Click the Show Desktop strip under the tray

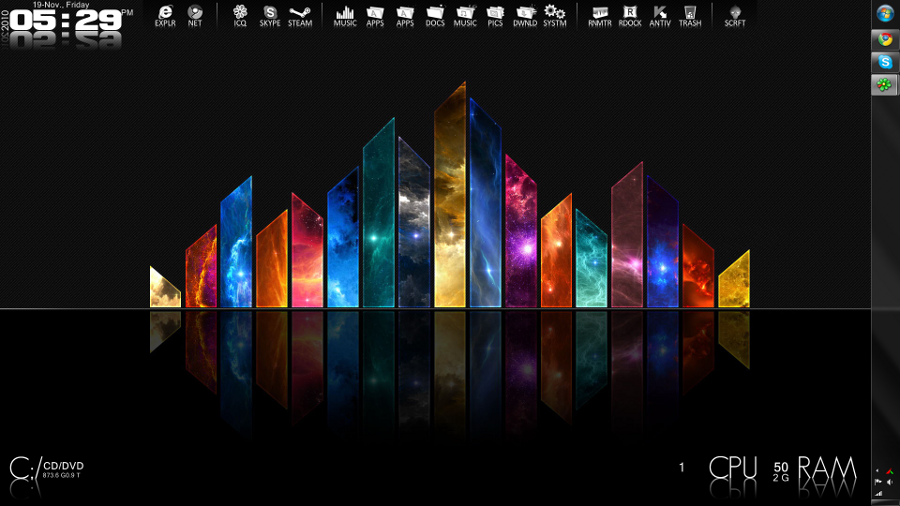click(885, 503)
